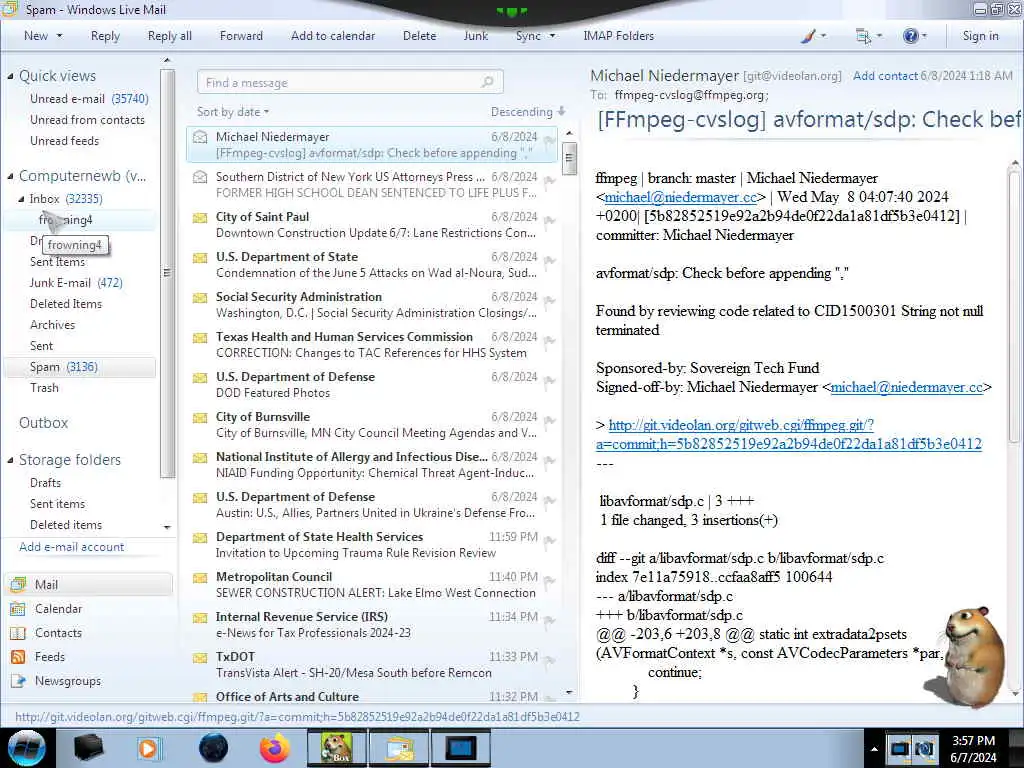
Task: Click the open-envelope icon beside Michael Niedermayer
Action: click(200, 137)
